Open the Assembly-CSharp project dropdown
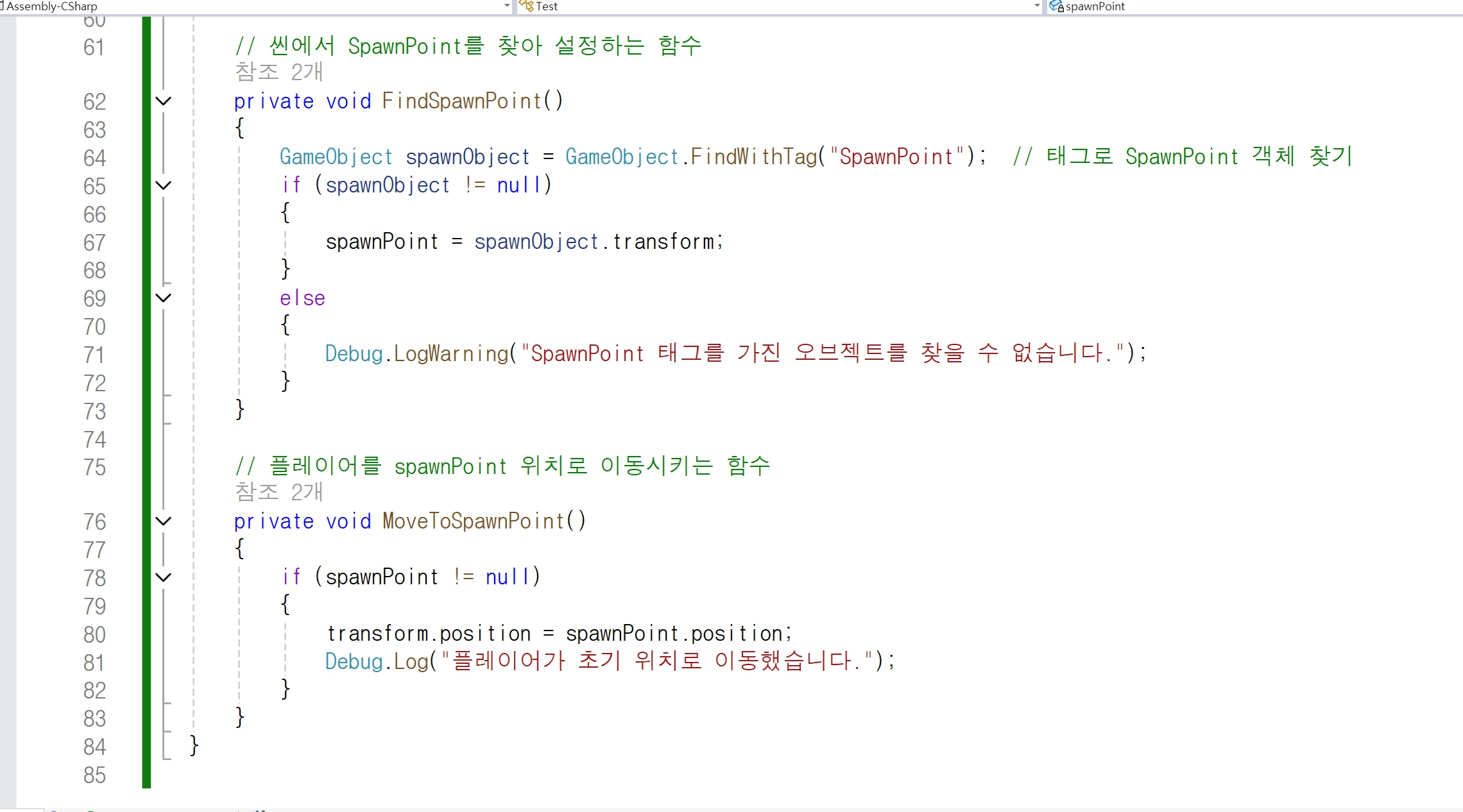Screen dimensions: 1463x812 tap(507, 6)
